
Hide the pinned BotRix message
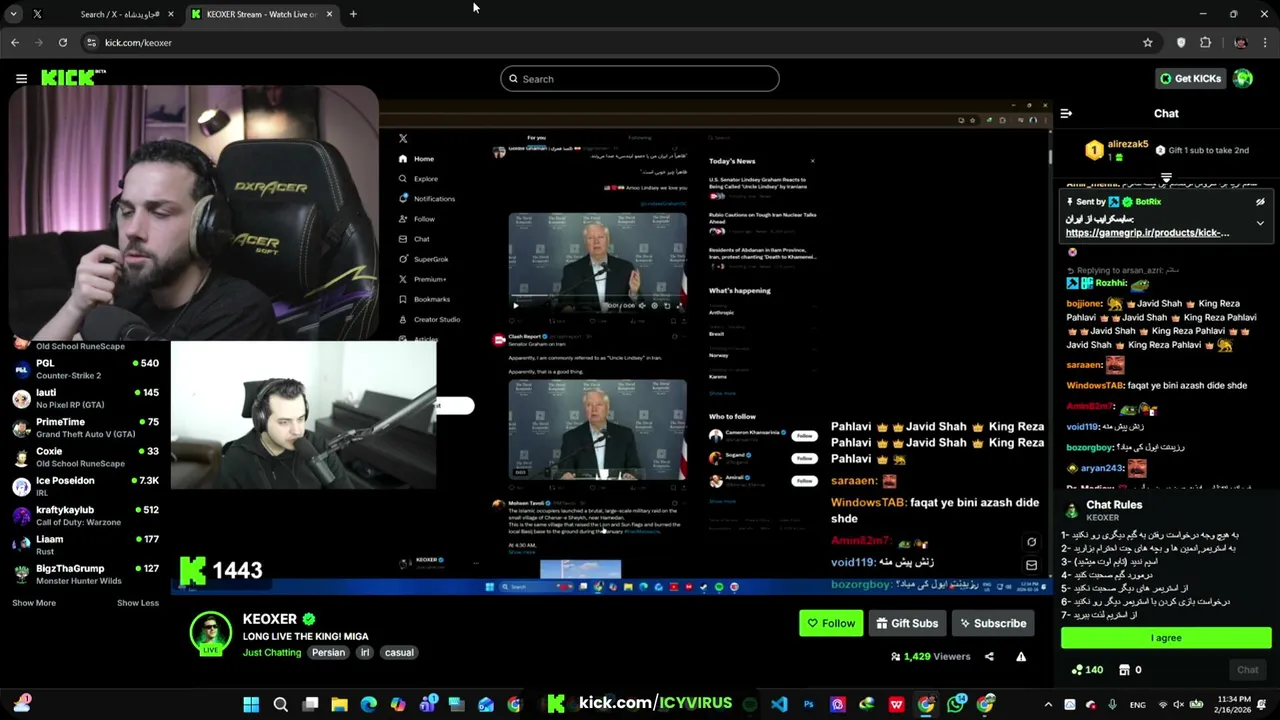coord(1260,202)
